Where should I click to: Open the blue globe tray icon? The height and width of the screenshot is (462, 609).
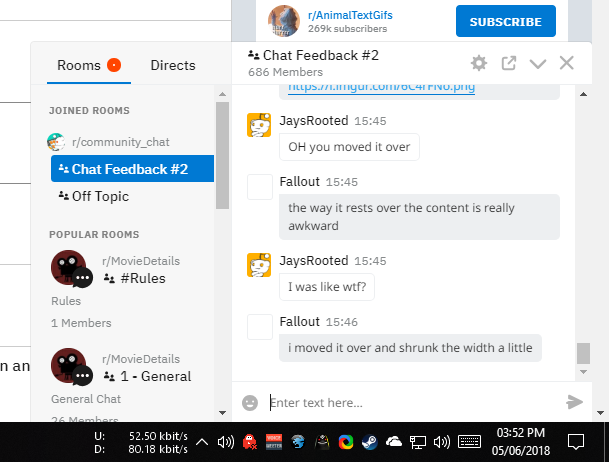298,442
